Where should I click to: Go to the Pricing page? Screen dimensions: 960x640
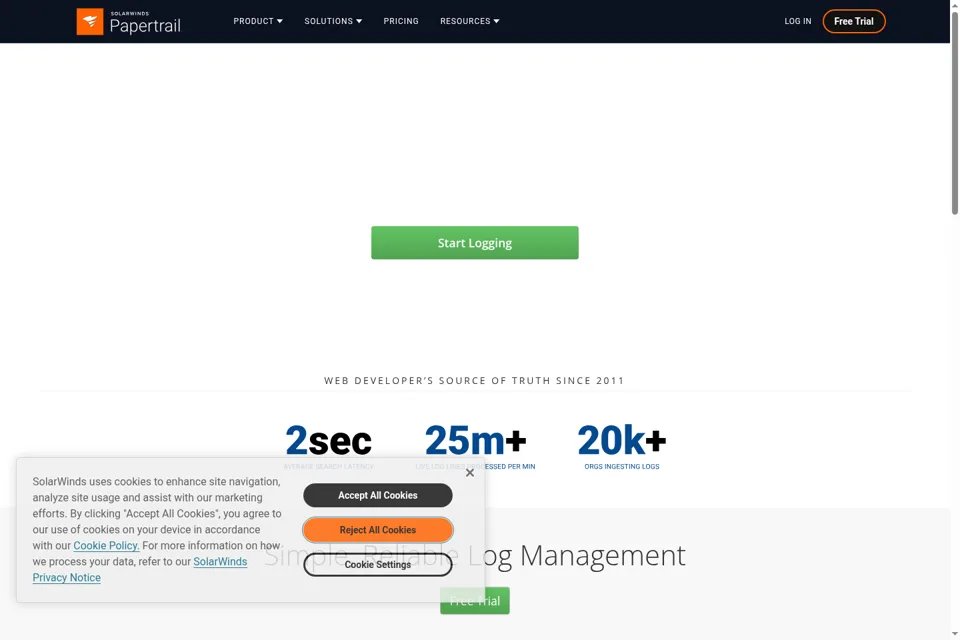pyautogui.click(x=401, y=21)
